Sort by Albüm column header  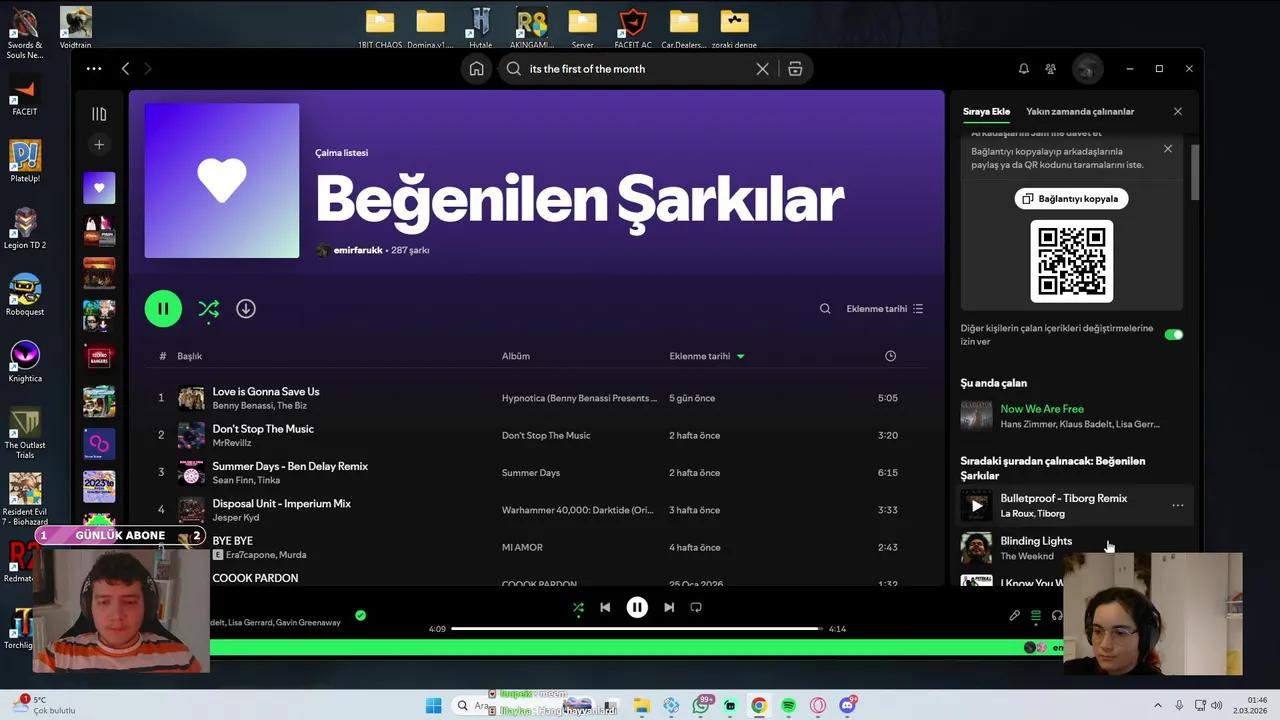(516, 356)
